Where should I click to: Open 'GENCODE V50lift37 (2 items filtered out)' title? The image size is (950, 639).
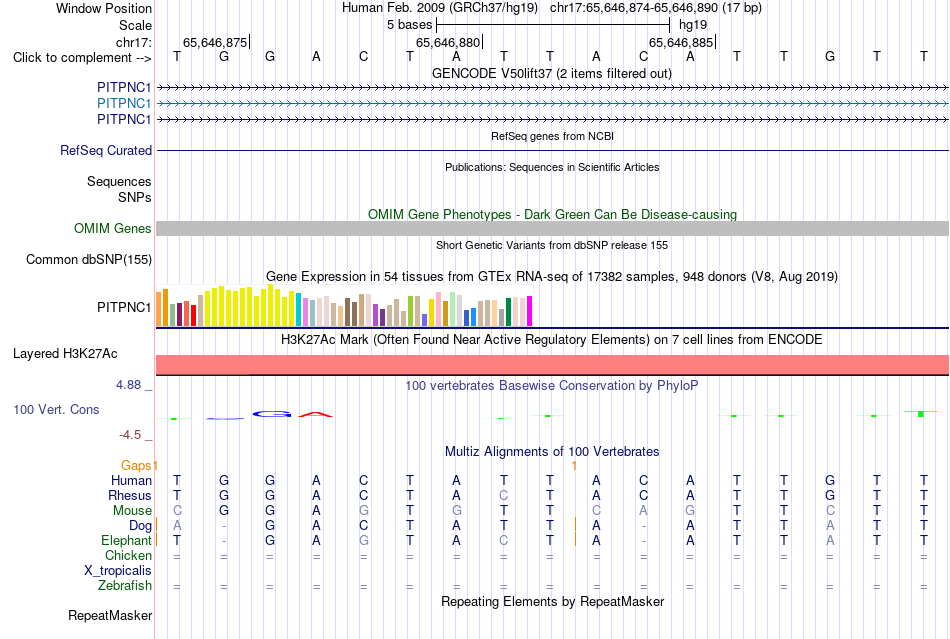[551, 73]
